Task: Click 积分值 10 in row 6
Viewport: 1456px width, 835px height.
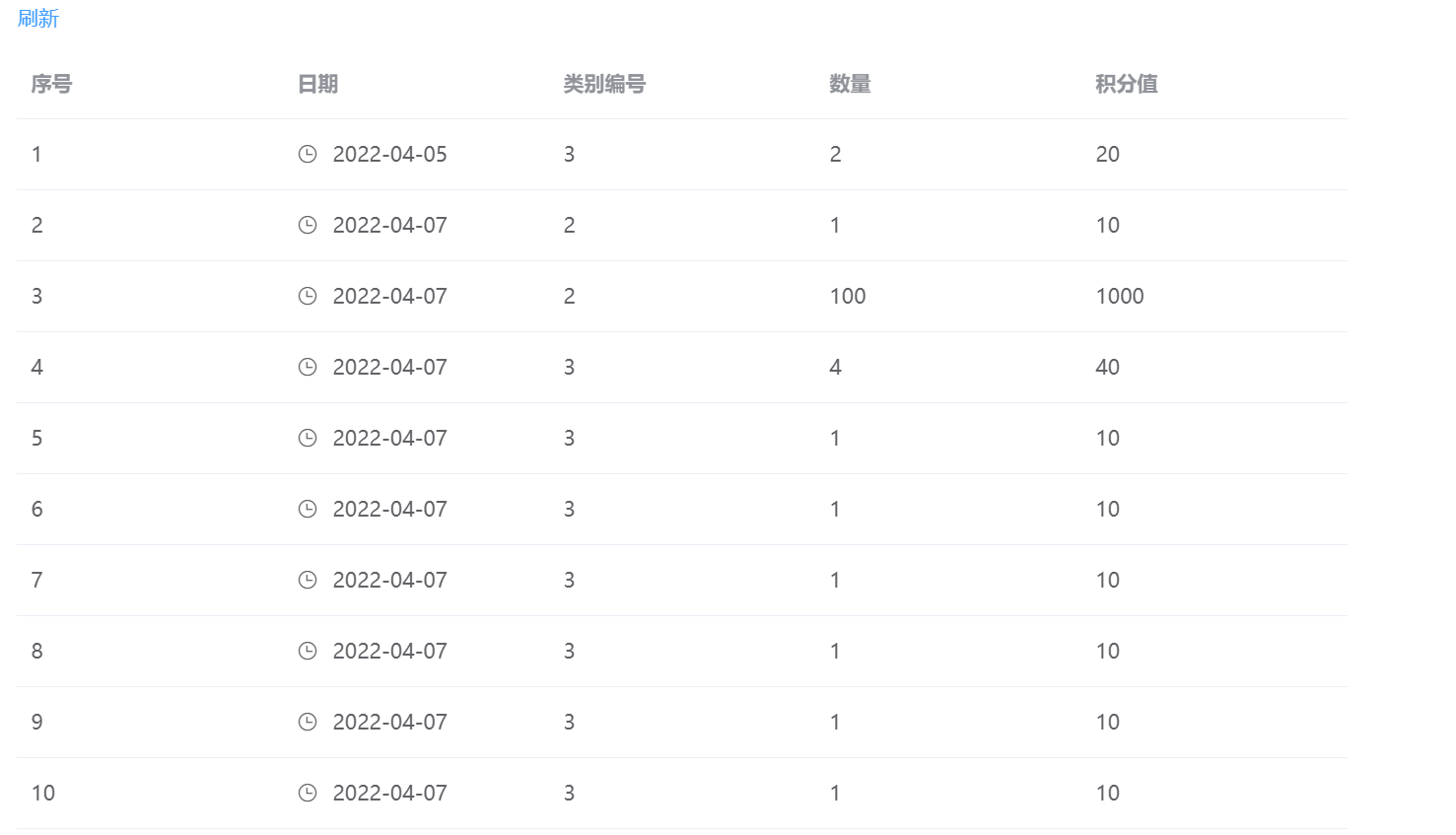Action: (x=1108, y=509)
